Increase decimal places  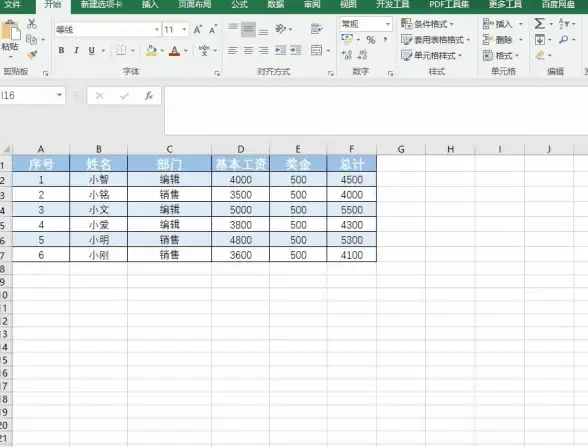(347, 55)
